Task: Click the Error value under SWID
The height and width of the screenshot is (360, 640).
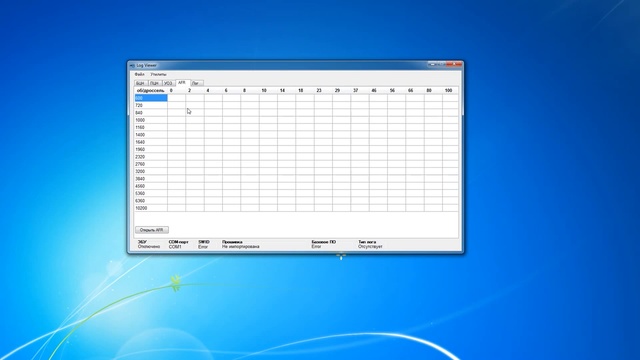Action: point(203,247)
